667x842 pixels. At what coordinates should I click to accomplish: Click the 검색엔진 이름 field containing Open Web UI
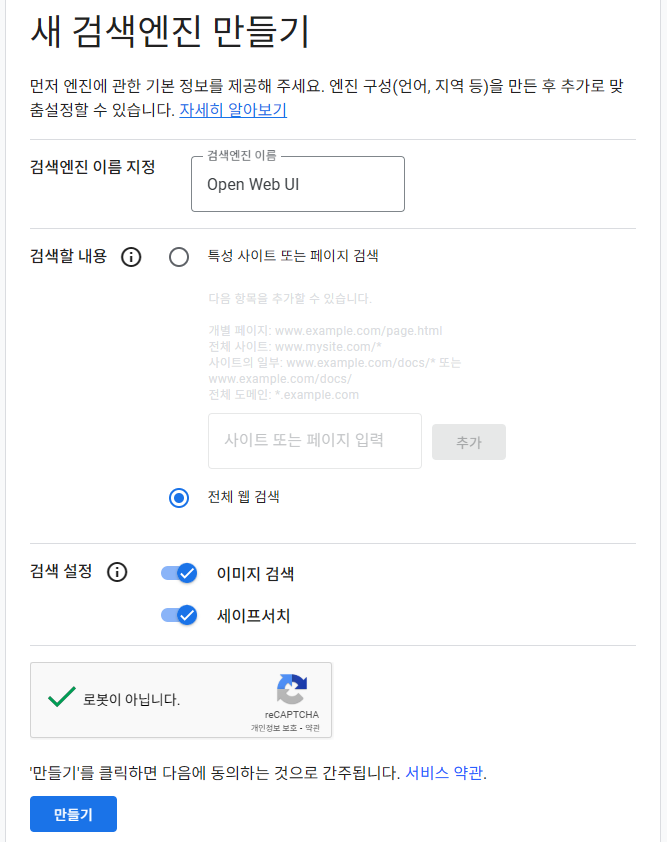pos(297,185)
